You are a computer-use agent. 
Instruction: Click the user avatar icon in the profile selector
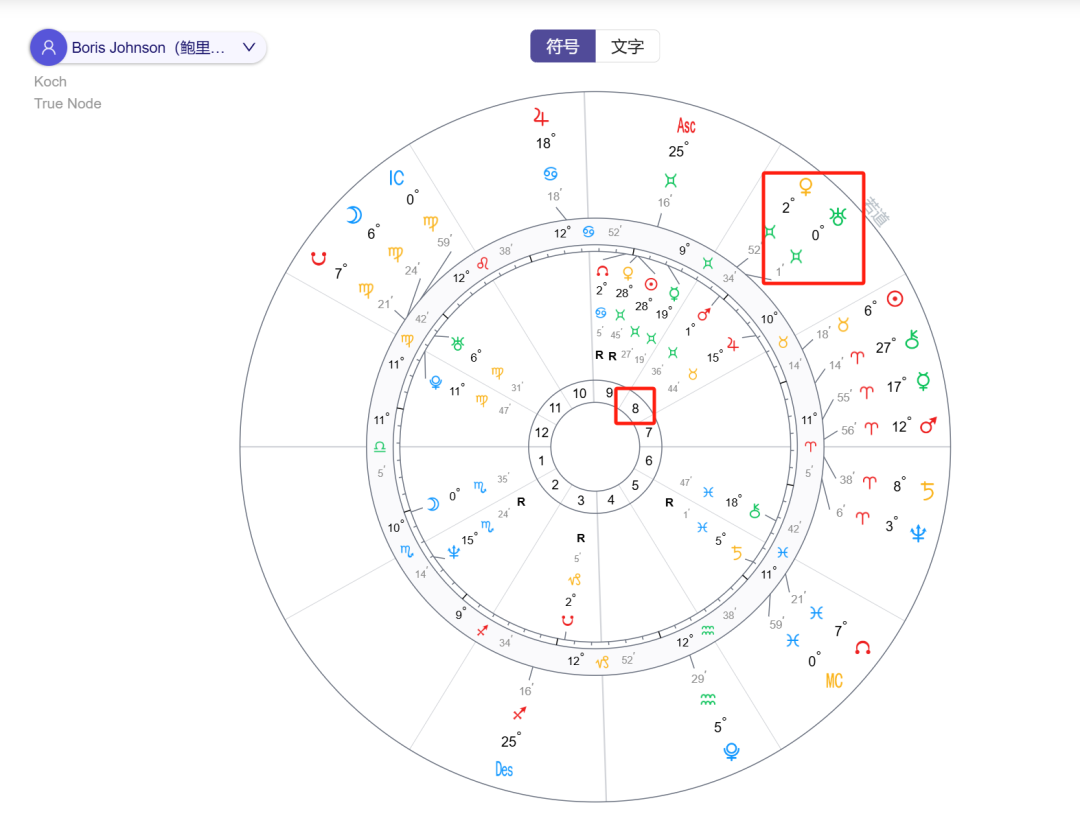48,47
